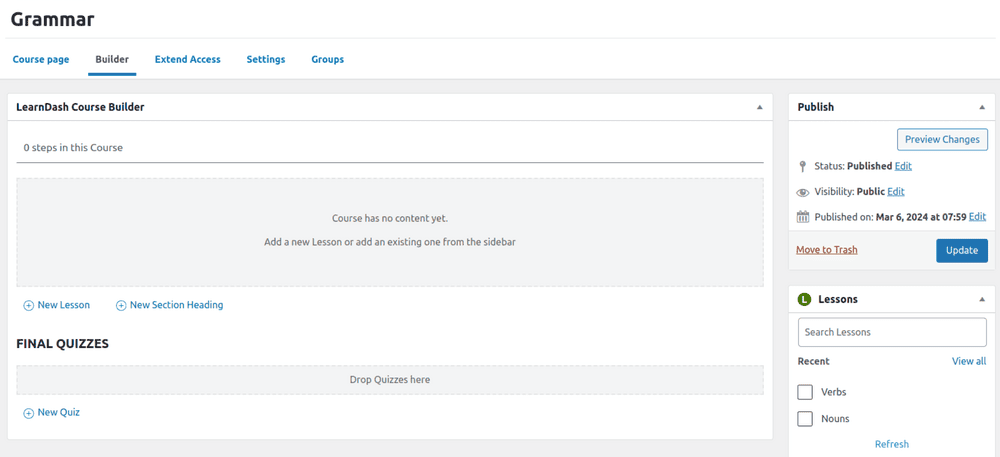Click the plus icon beside New Lesson
This screenshot has height=457, width=1000.
(x=29, y=306)
